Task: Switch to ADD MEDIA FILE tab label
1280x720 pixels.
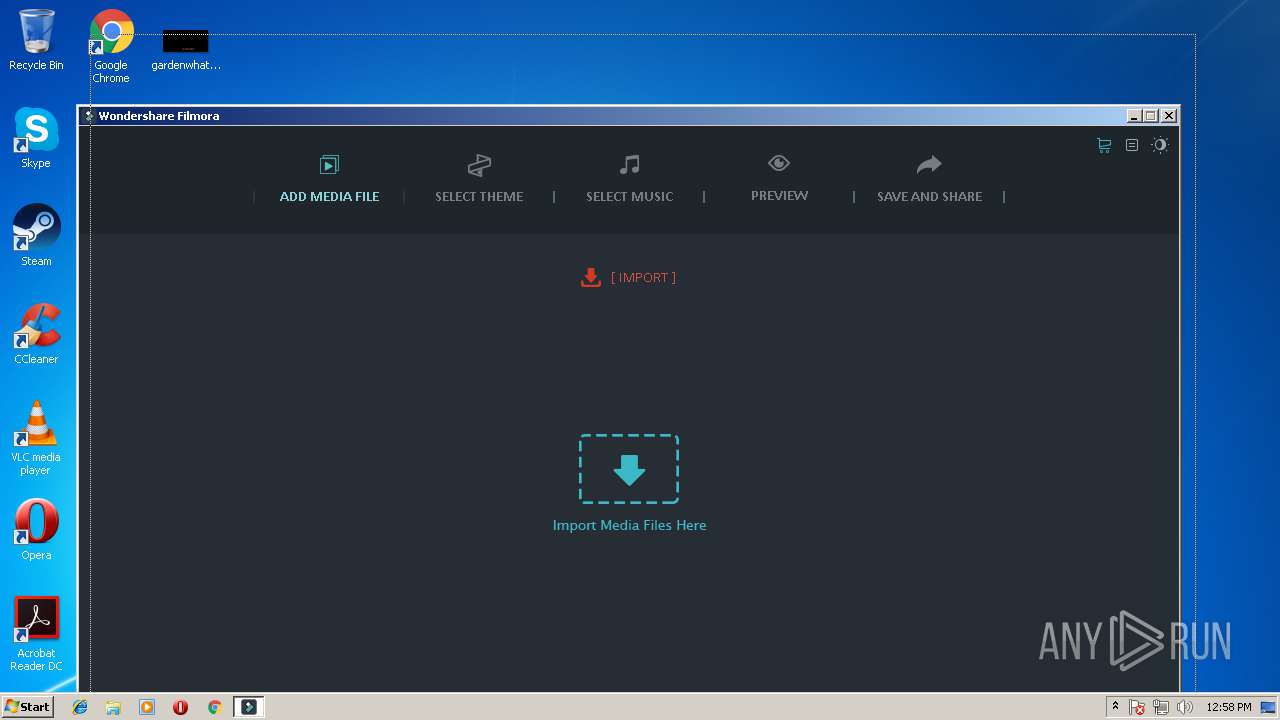Action: [329, 197]
